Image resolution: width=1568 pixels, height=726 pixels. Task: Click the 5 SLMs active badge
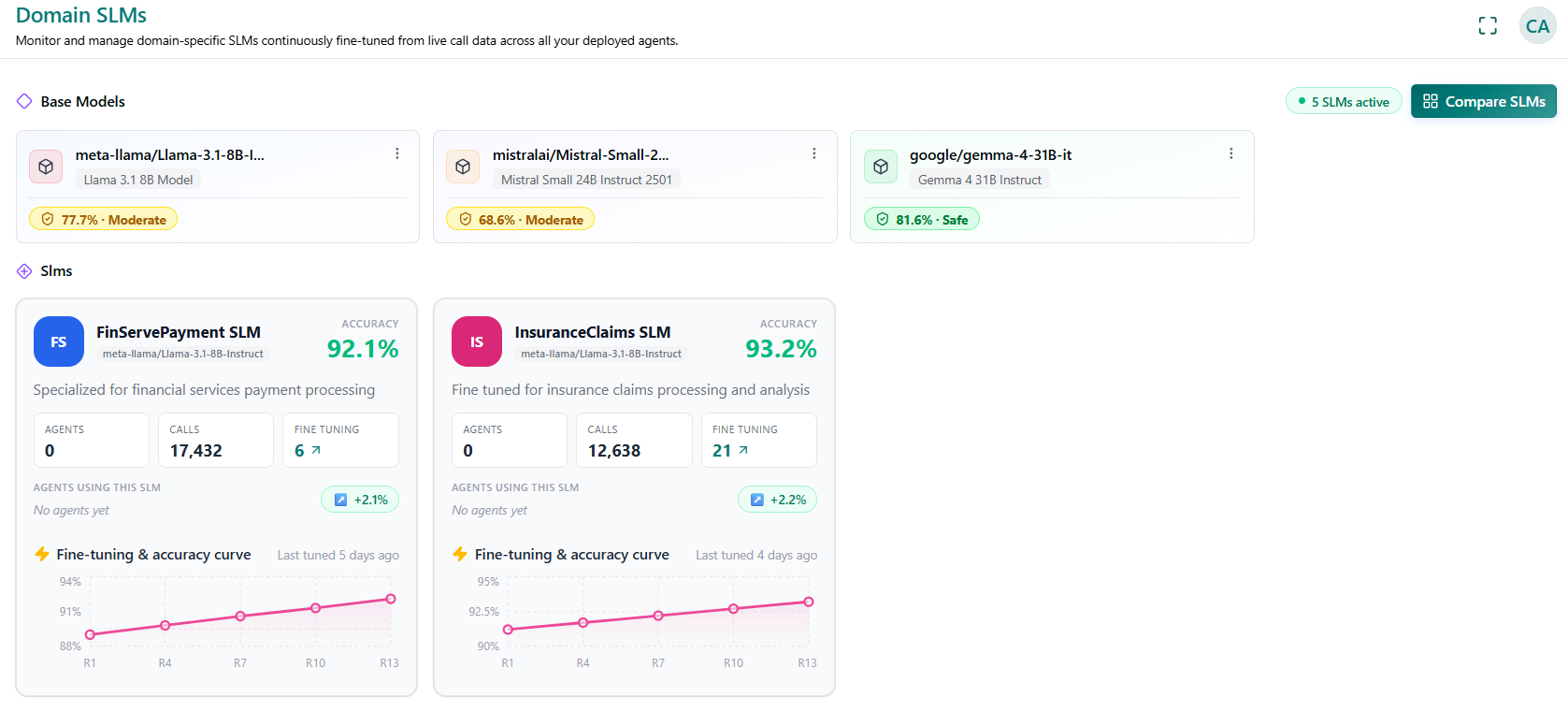tap(1344, 101)
